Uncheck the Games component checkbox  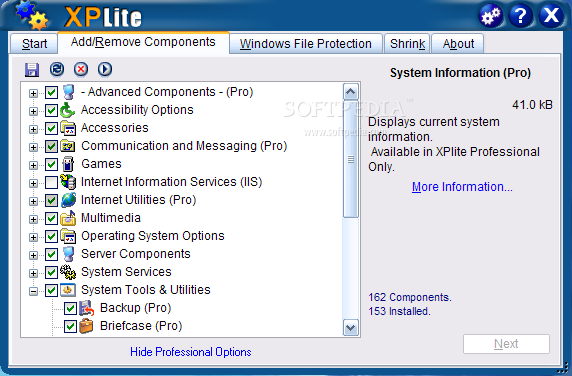point(51,164)
